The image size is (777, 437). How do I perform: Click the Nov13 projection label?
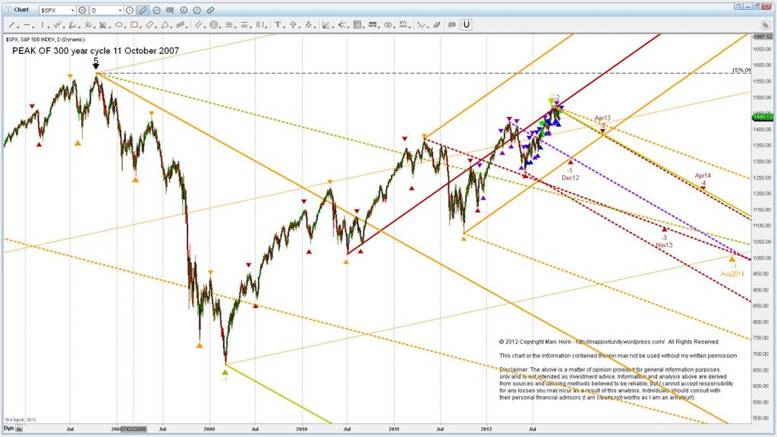pos(664,245)
